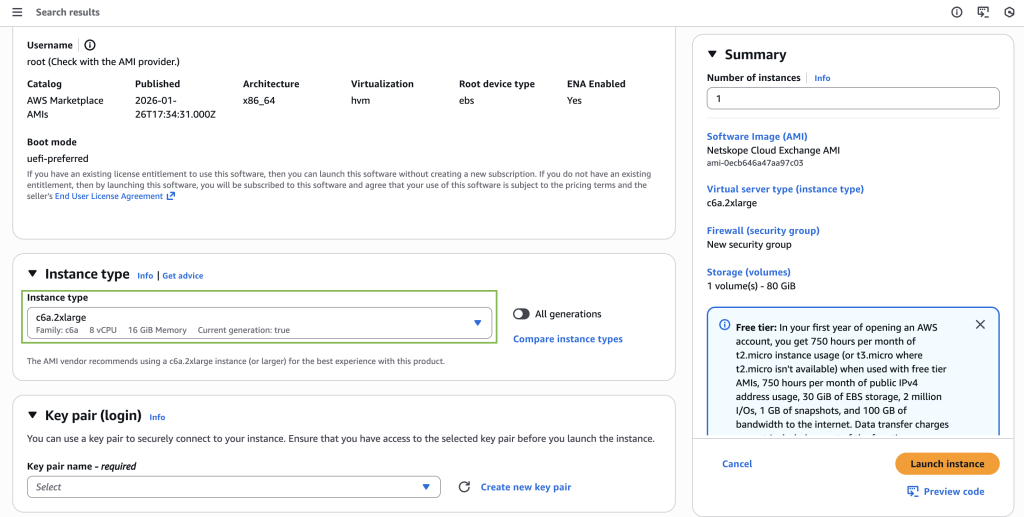The height and width of the screenshot is (517, 1024).
Task: Click the 'hvm' virtualization value
Action: click(x=359, y=101)
